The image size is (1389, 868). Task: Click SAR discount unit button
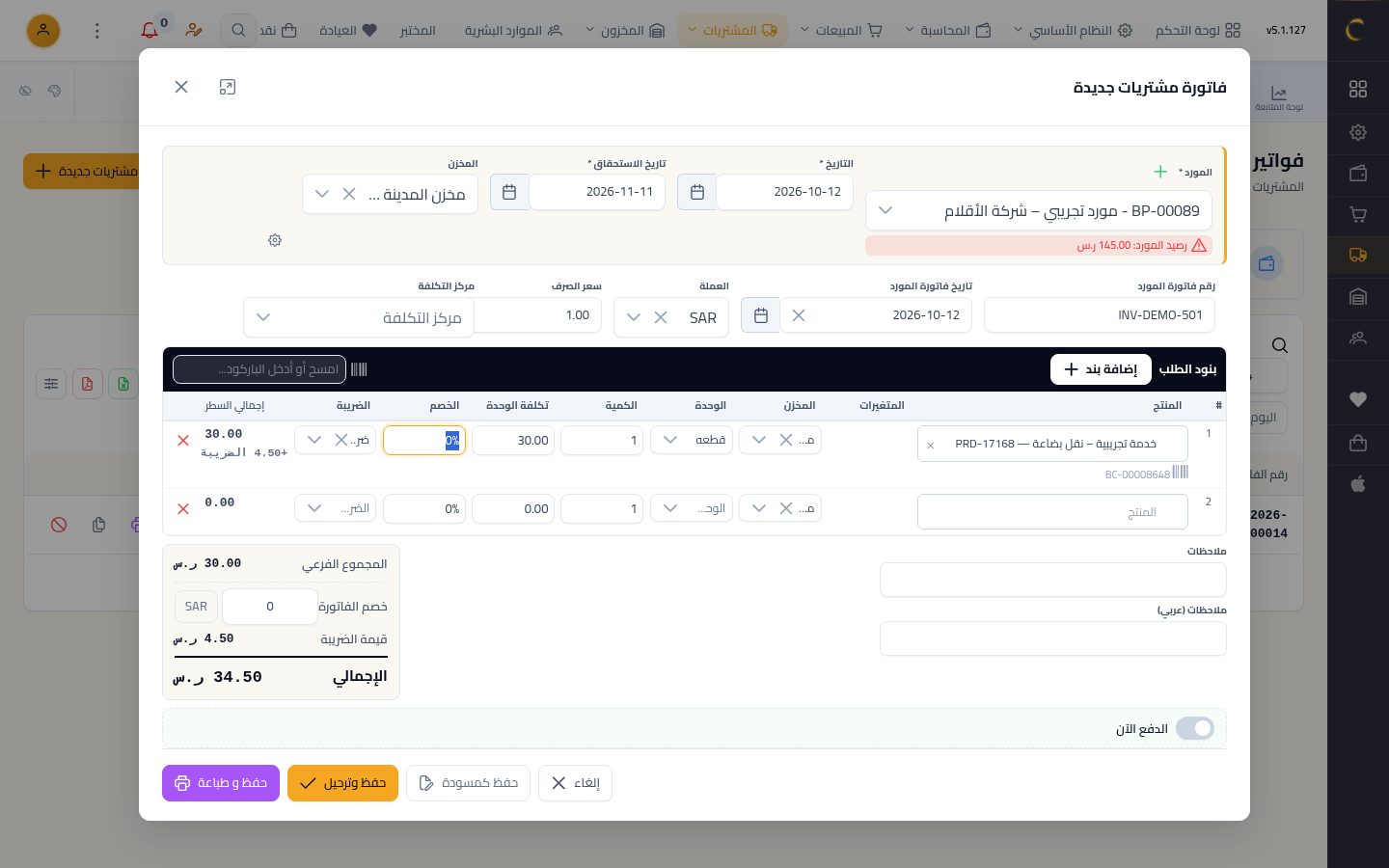197,607
